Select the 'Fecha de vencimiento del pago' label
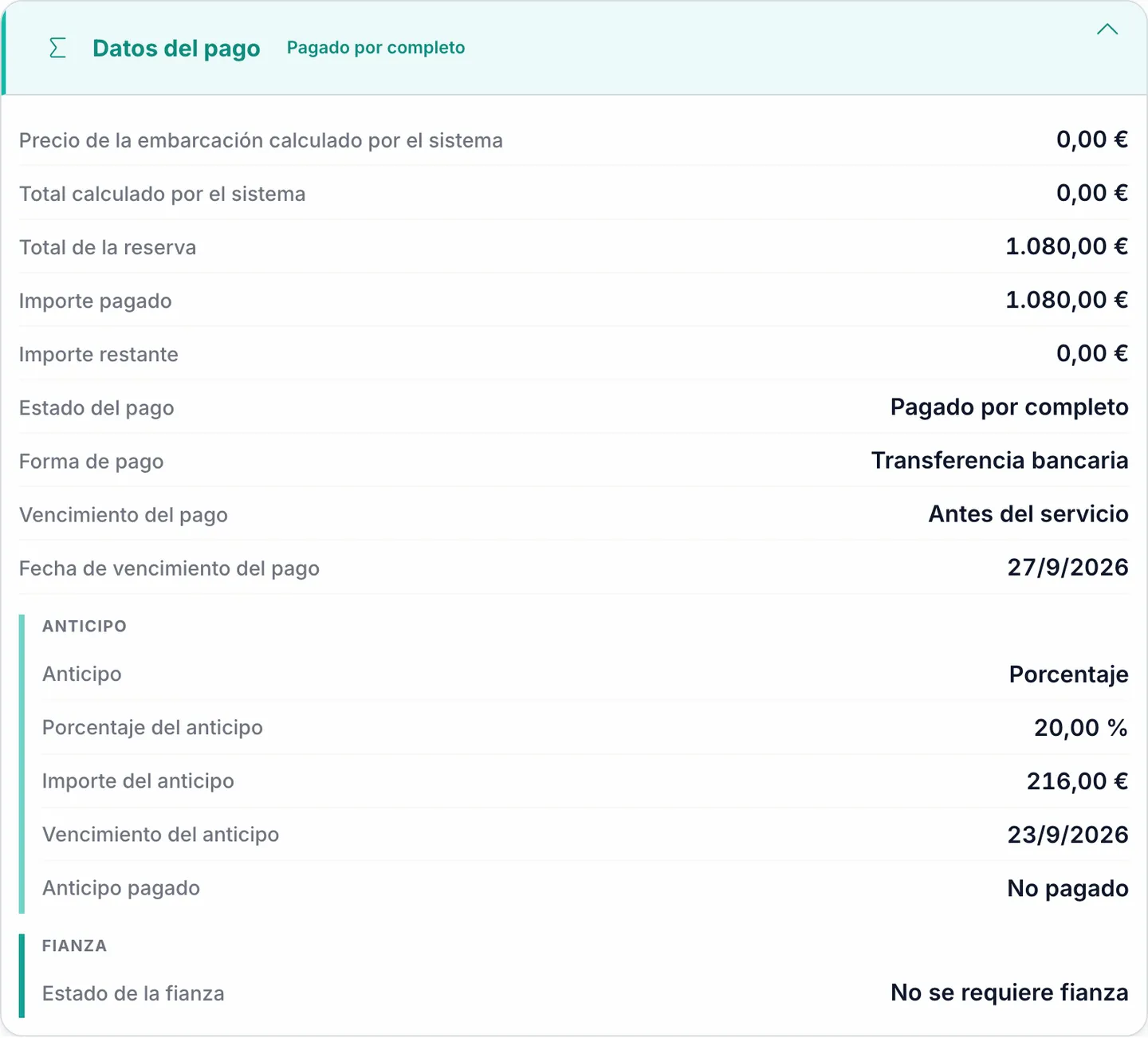This screenshot has width=1148, height=1038. (169, 568)
